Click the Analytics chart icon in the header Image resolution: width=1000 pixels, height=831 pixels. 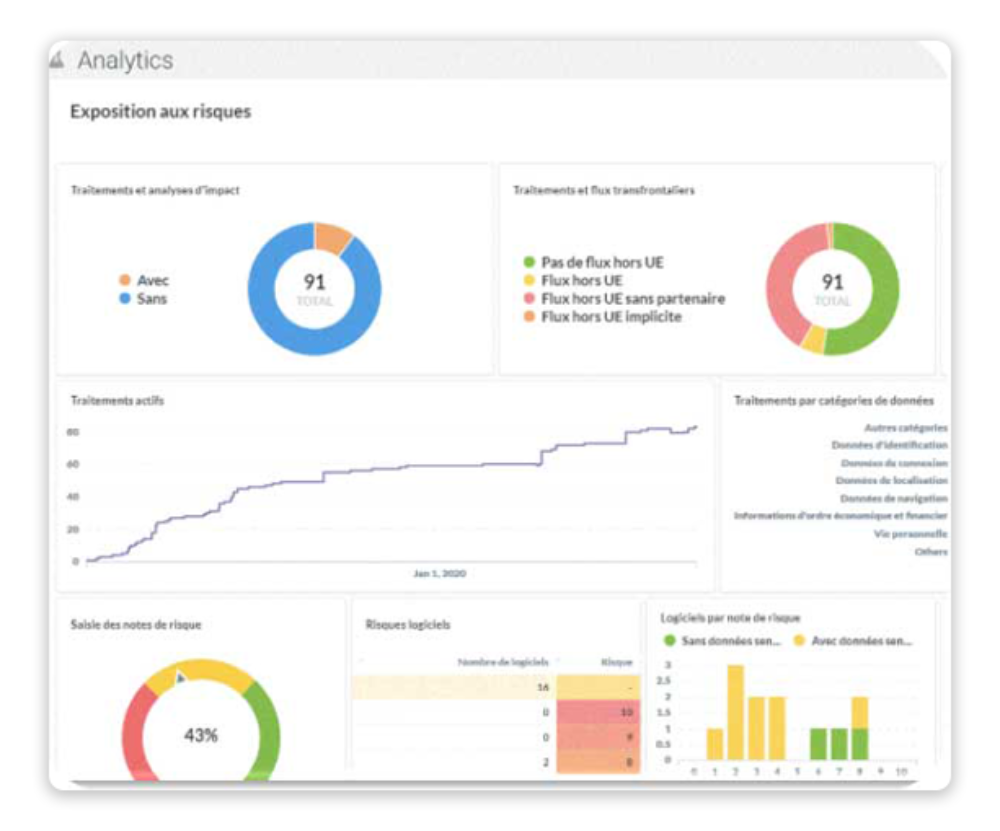57,61
